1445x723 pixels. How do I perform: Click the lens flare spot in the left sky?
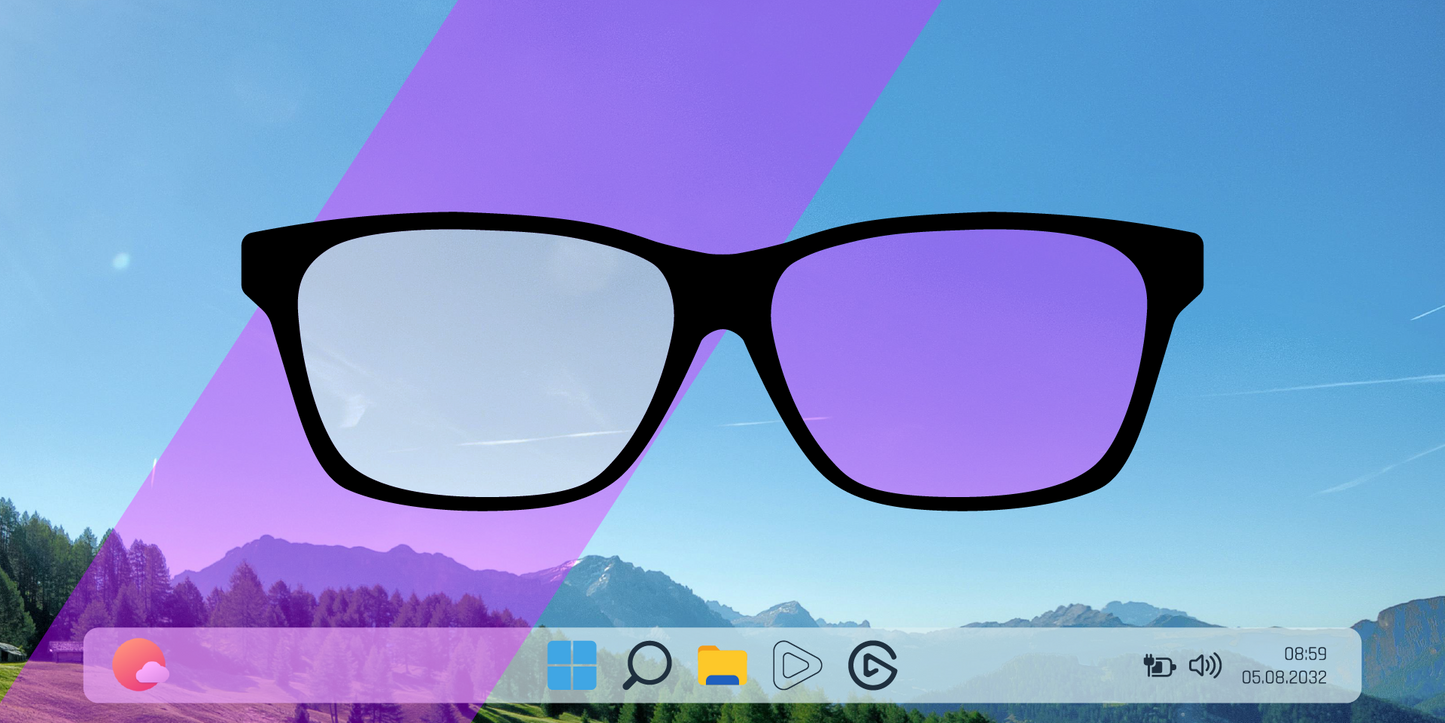[121, 261]
